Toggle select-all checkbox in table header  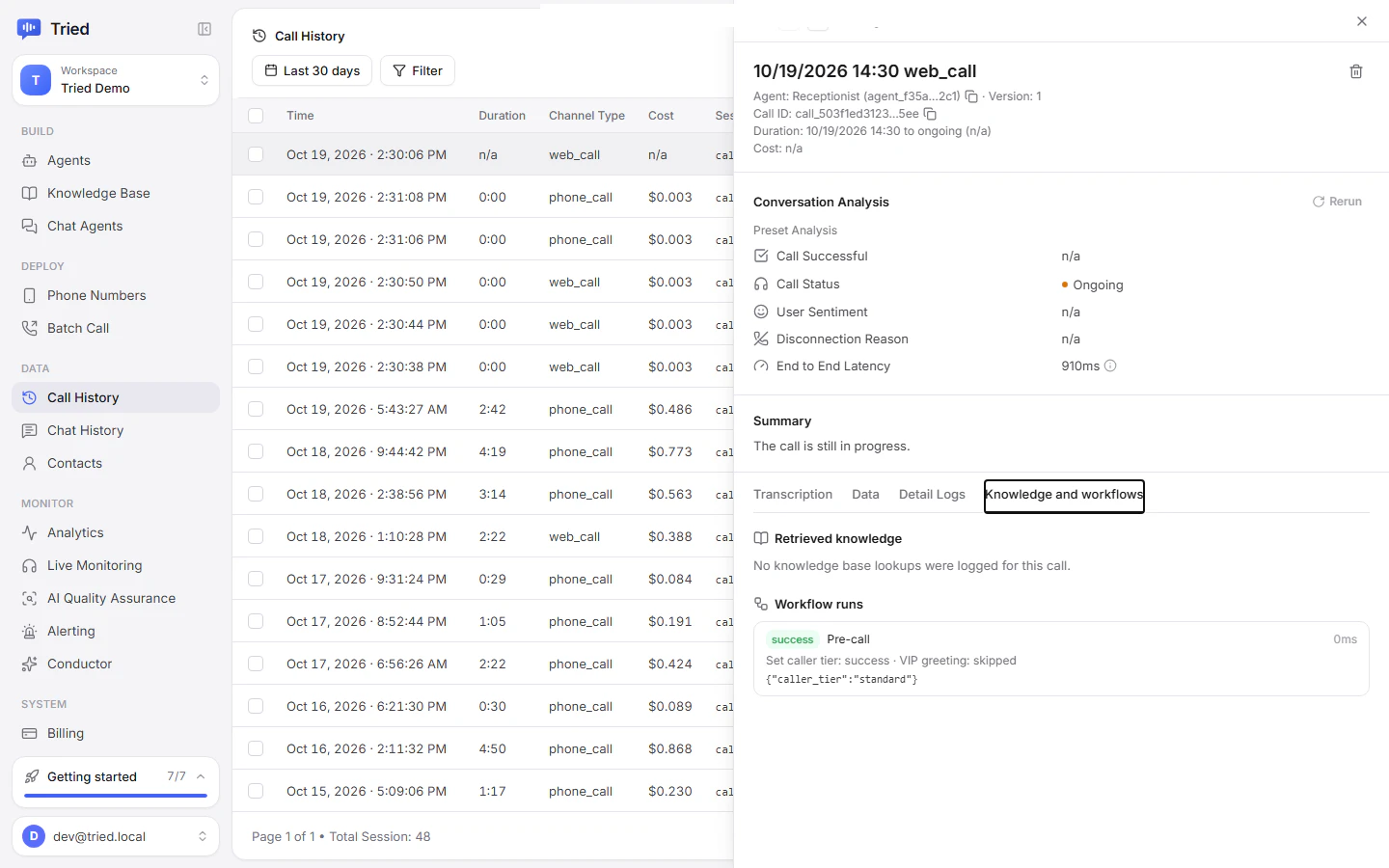coord(256,116)
